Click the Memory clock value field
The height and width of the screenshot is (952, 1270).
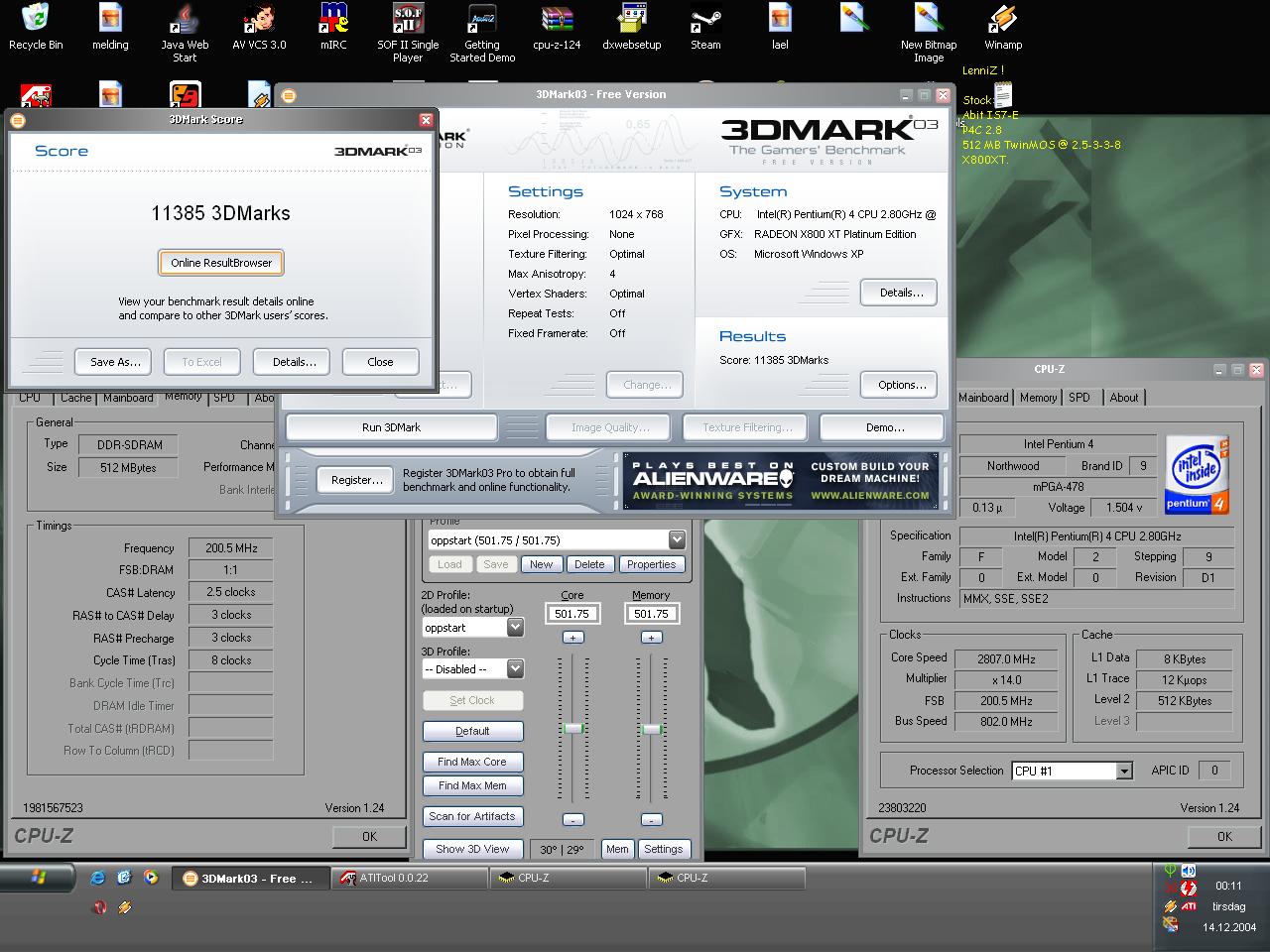click(651, 614)
